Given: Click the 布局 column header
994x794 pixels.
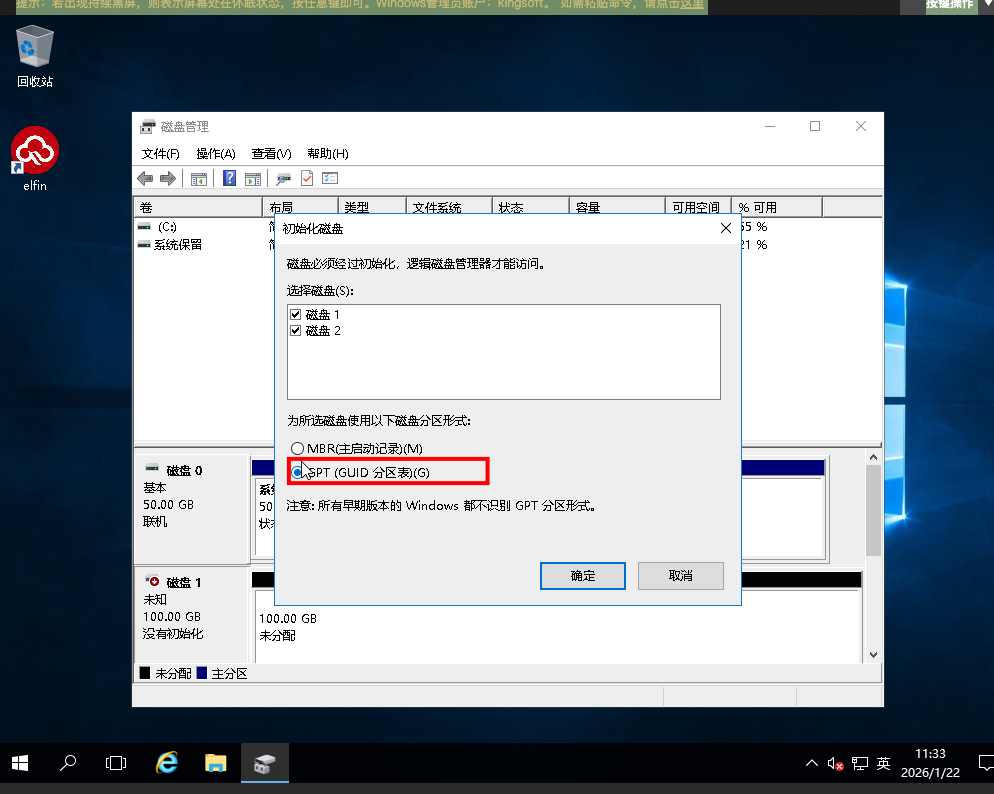Looking at the screenshot, I should pyautogui.click(x=300, y=207).
